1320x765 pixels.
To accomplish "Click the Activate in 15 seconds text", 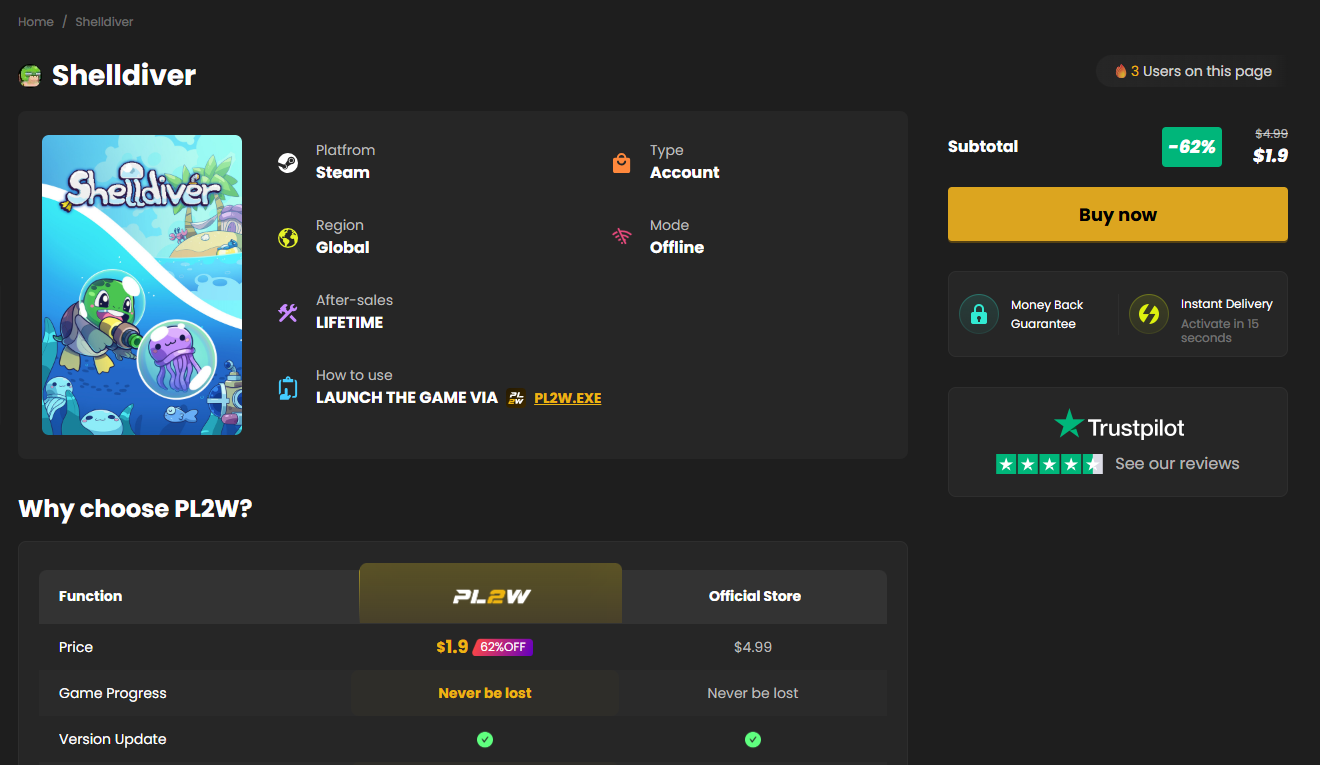I will (x=1220, y=331).
